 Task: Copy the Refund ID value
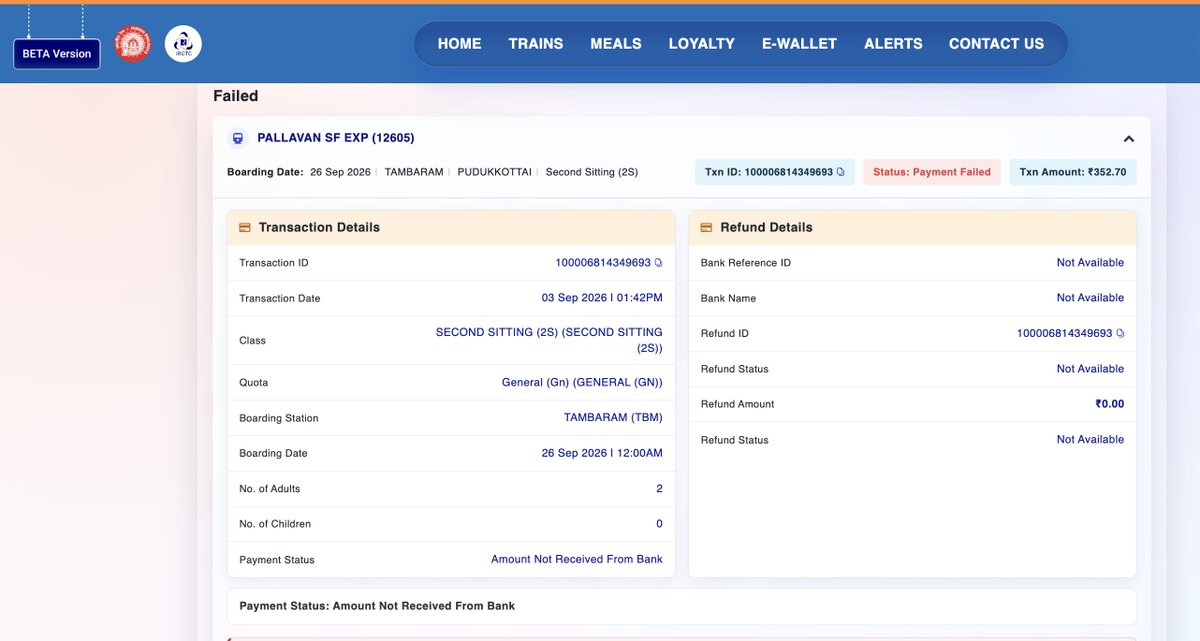(1120, 333)
